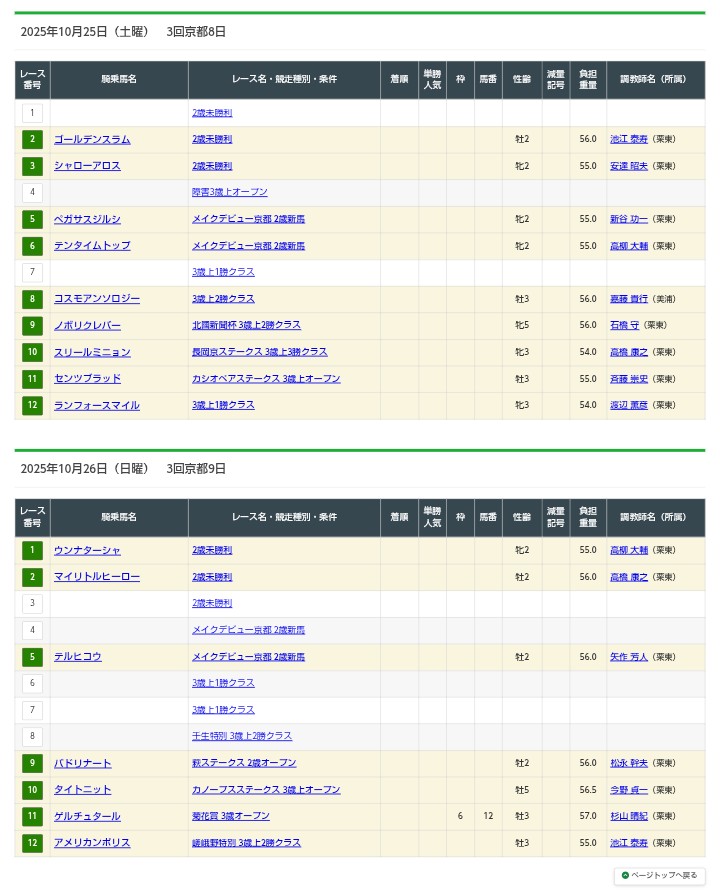This screenshot has height=893, width=720.
Task: Open 北國新聞杯 3歳上2勝クラス race link
Action: coord(246,325)
